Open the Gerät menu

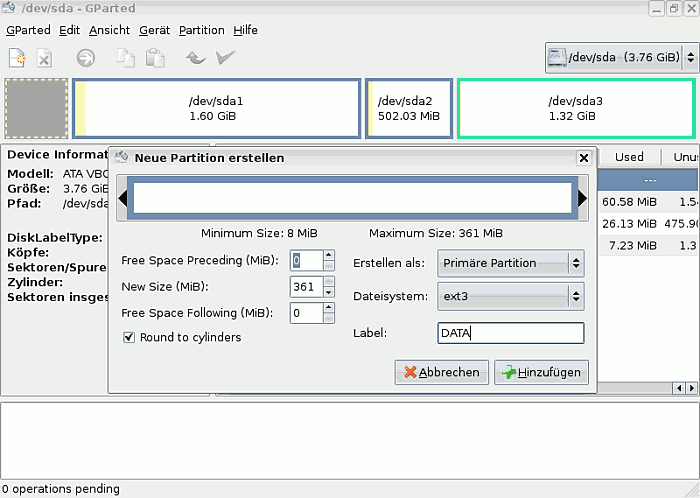[154, 30]
